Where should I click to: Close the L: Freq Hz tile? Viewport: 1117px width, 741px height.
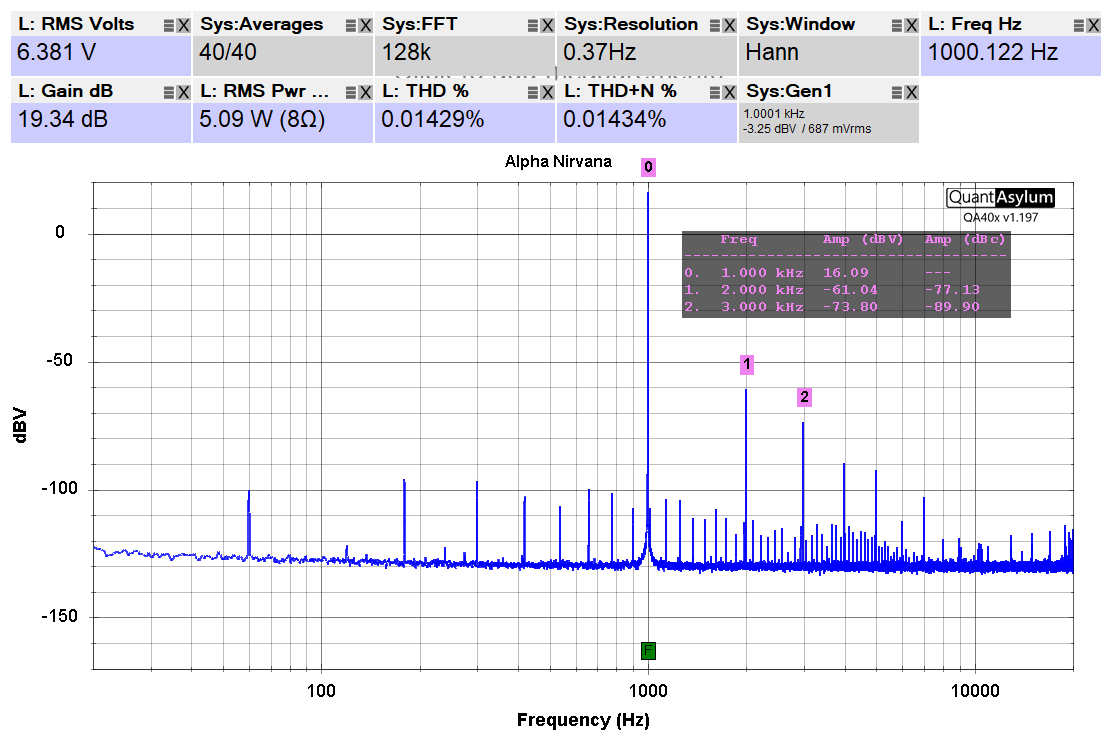1093,26
